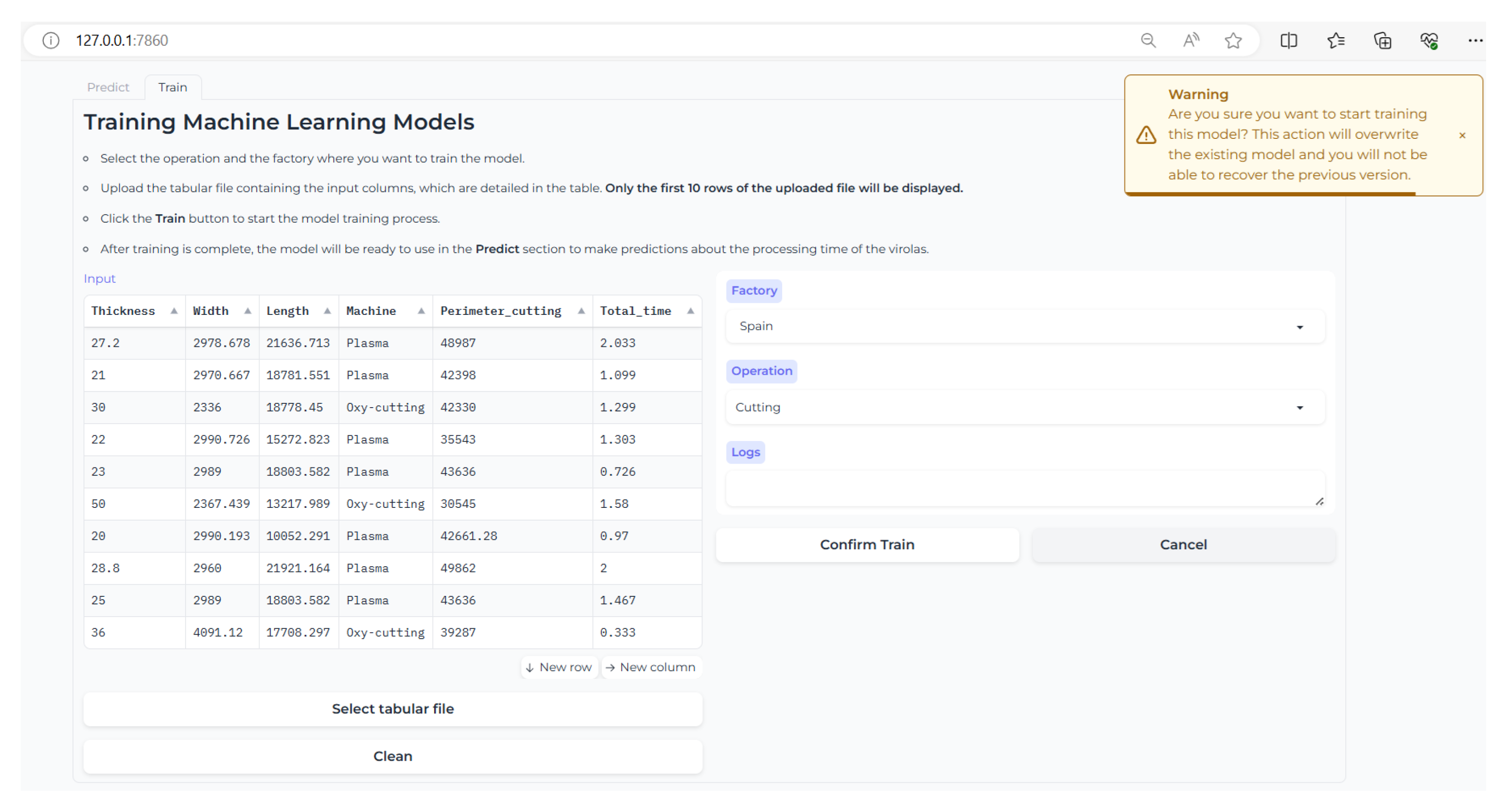Select the Train tab
The image size is (1512, 811).
172,88
